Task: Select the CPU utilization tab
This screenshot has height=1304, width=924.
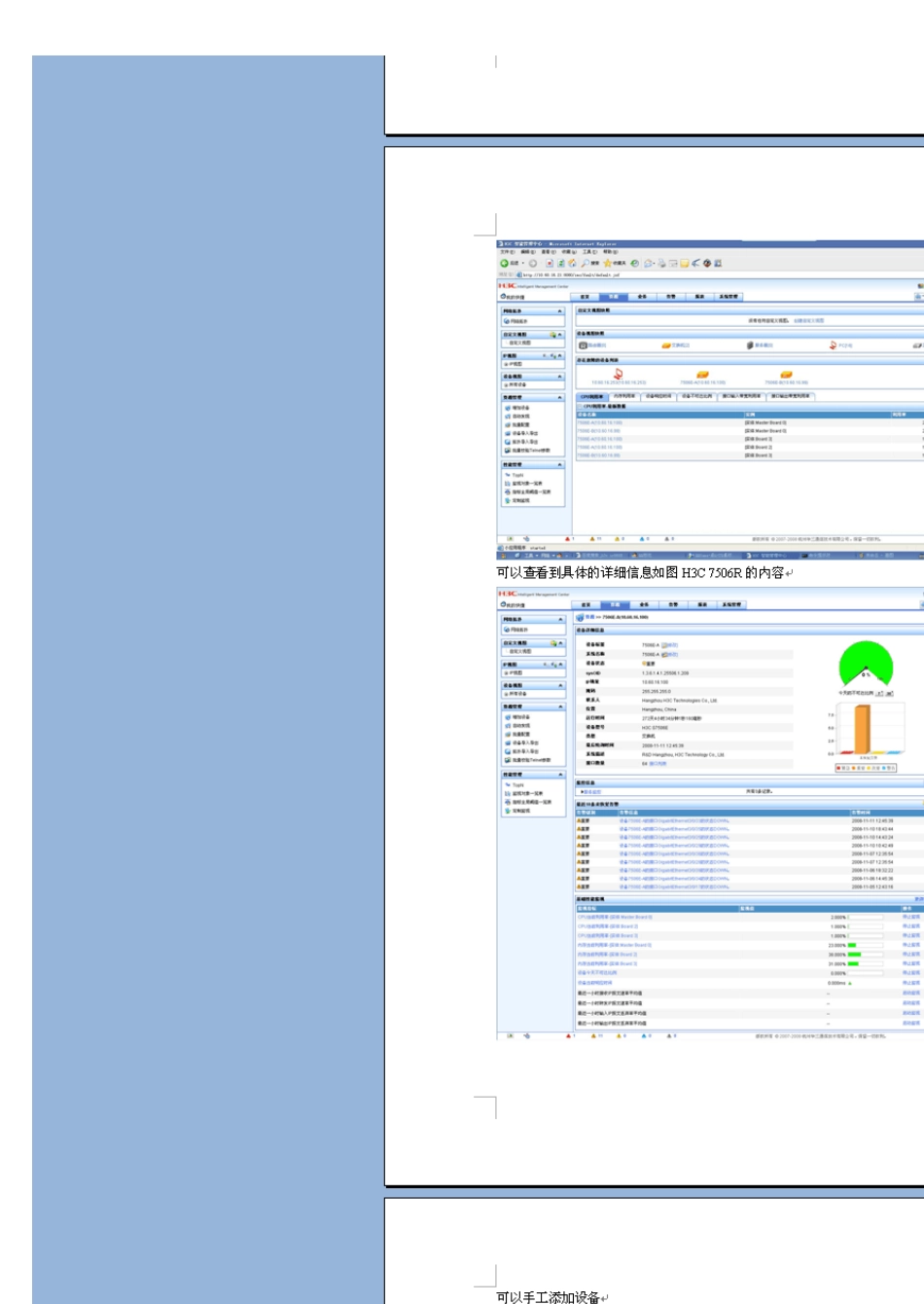Action: (x=591, y=396)
